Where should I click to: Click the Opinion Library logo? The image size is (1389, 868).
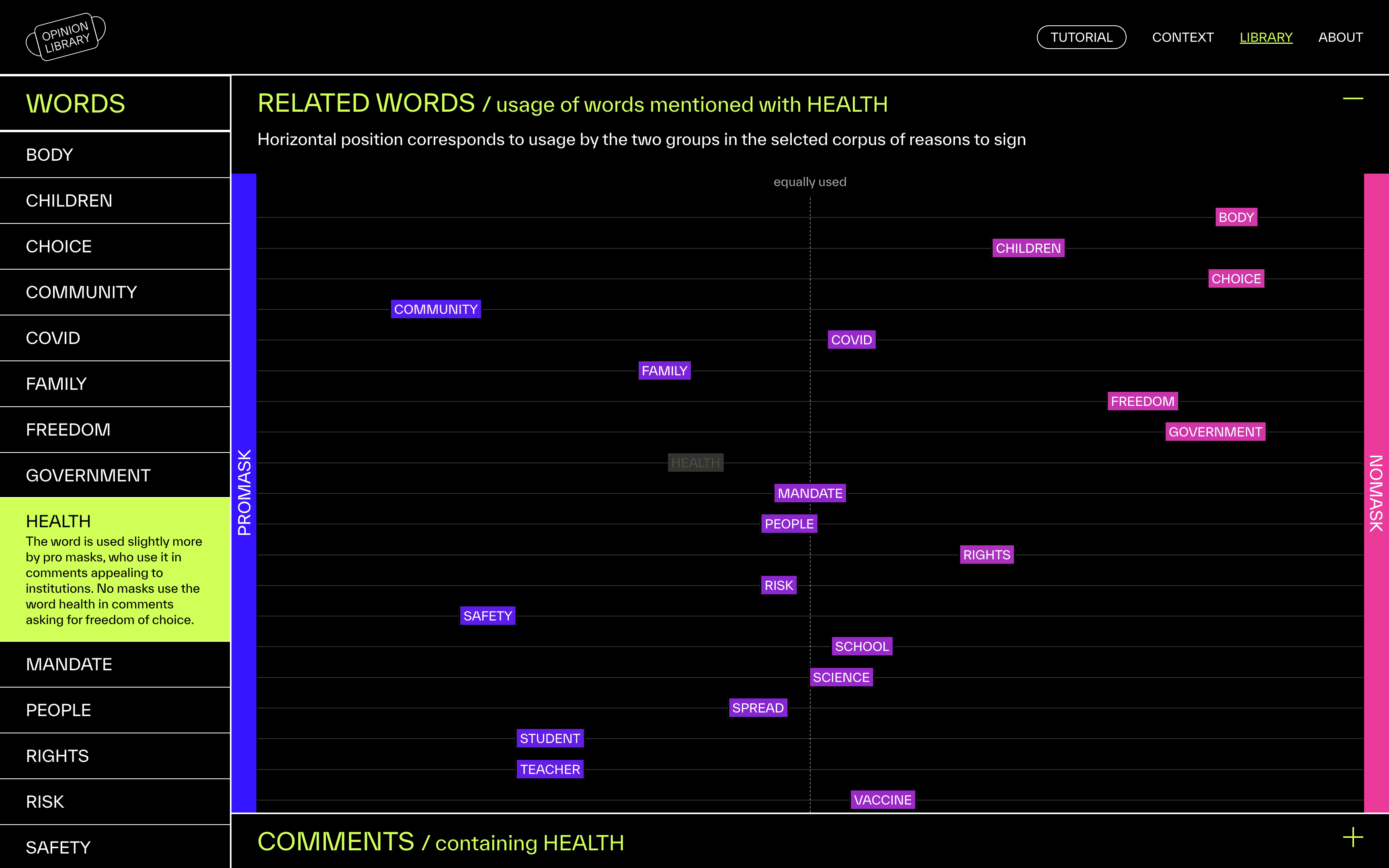point(66,37)
